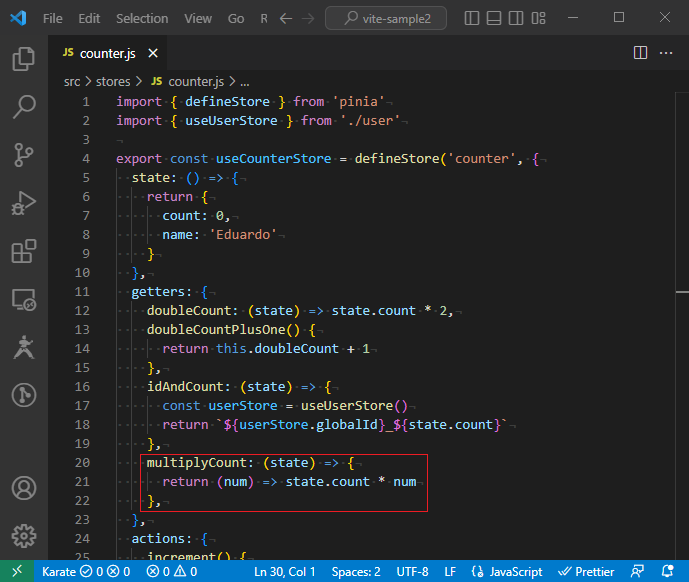Click 'idAndCount' on line 16
This screenshot has width=689, height=582.
tap(185, 387)
